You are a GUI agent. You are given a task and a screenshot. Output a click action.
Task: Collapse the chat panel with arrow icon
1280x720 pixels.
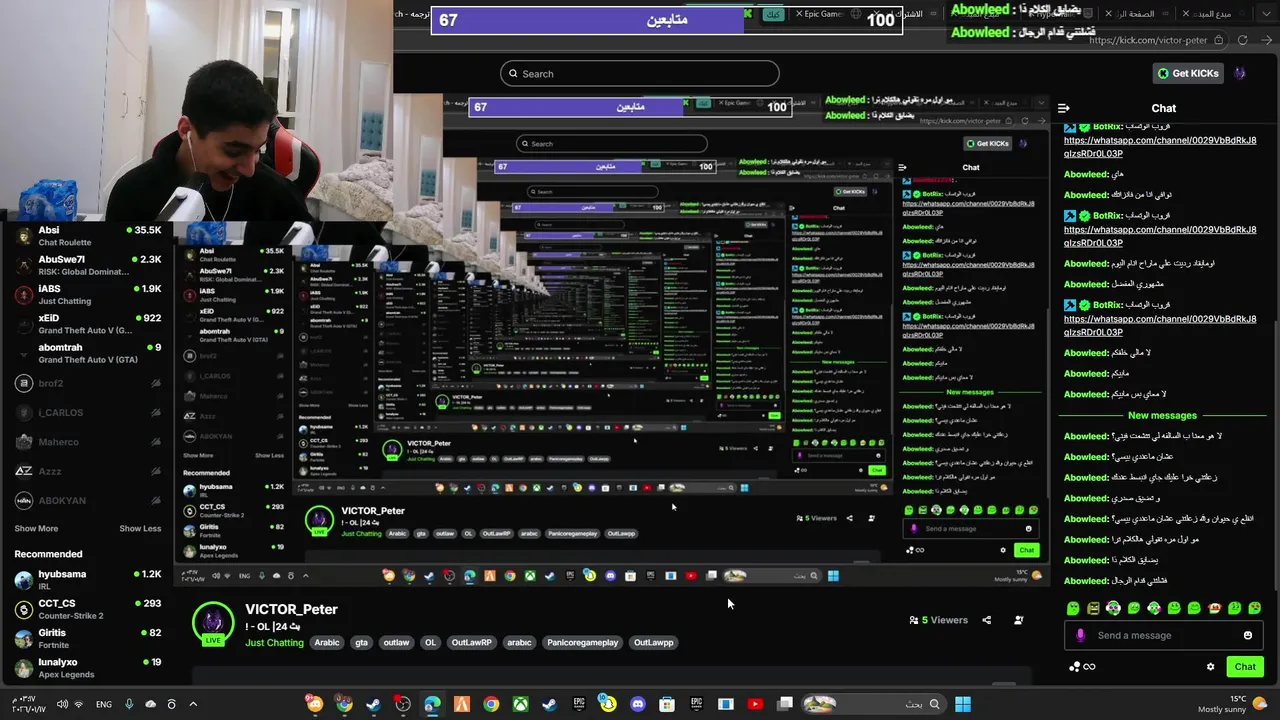[1064, 108]
